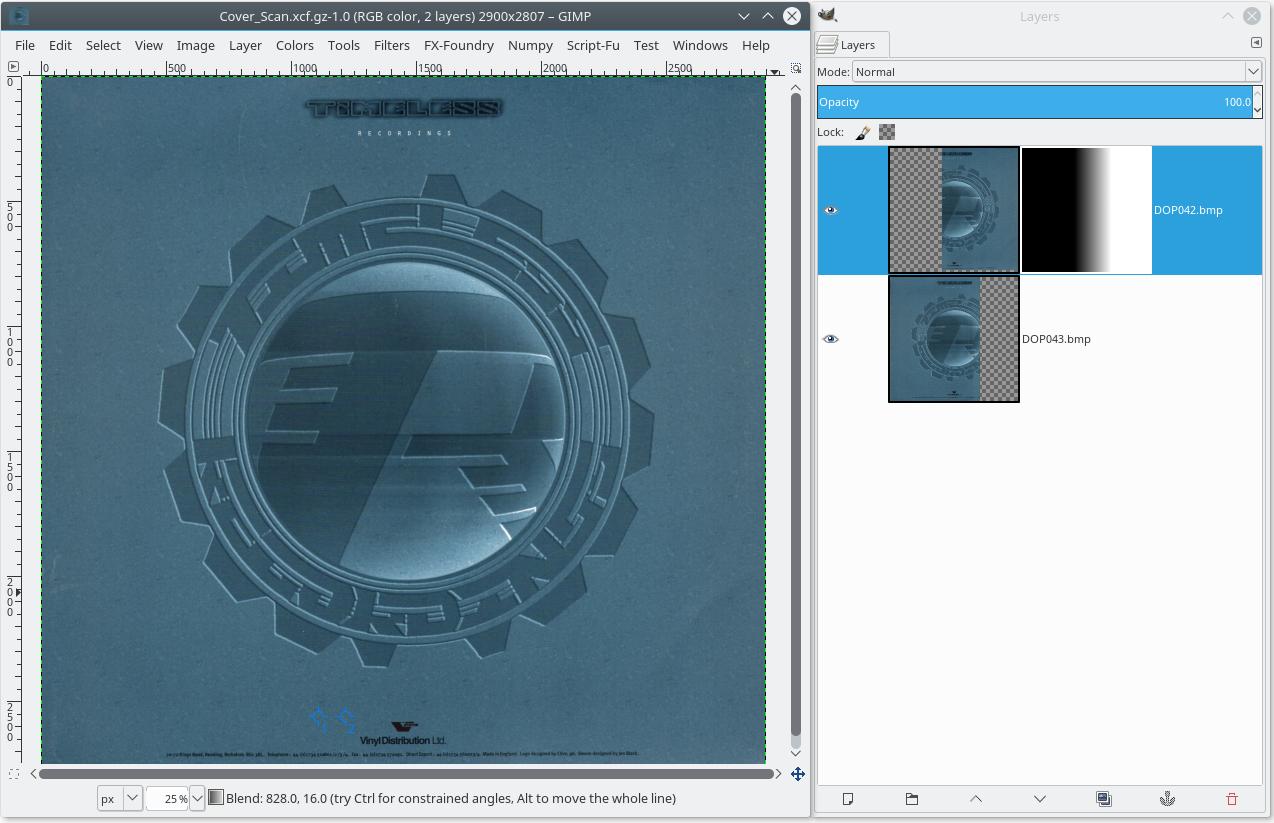Open the Layer menu
The width and height of the screenshot is (1274, 823).
pos(245,45)
